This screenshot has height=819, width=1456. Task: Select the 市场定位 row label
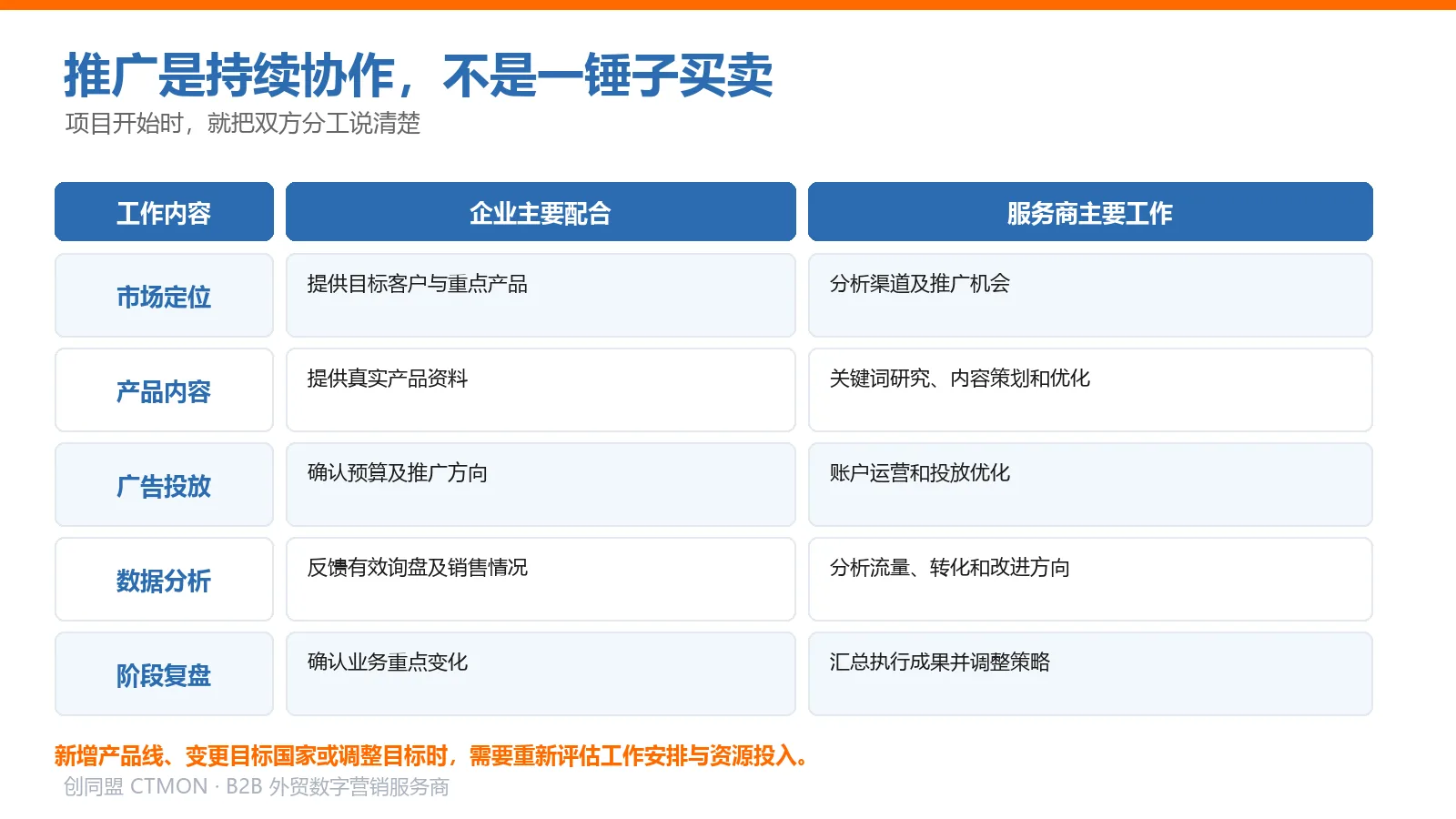tap(164, 296)
